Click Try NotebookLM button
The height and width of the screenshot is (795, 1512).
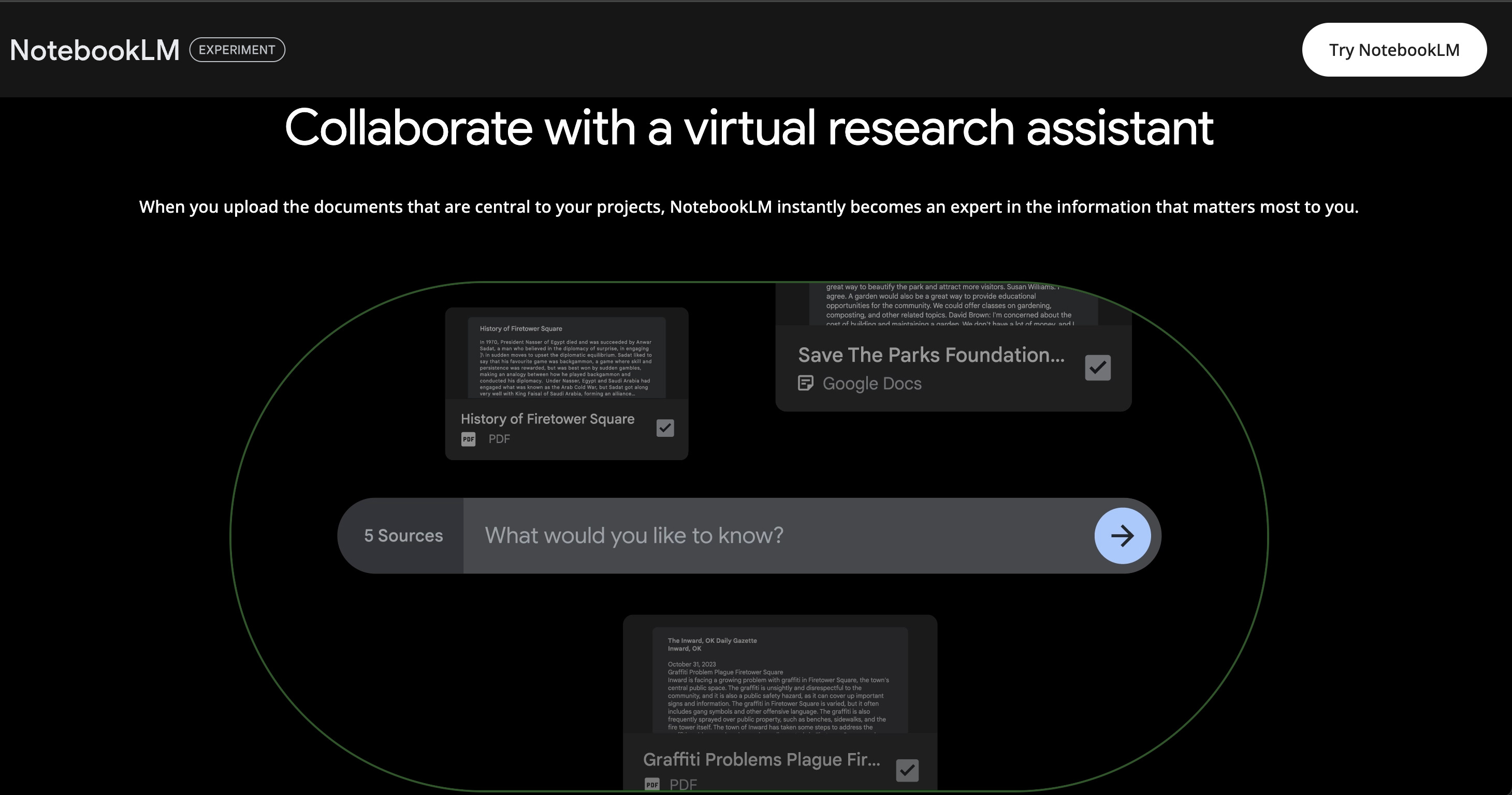tap(1393, 50)
